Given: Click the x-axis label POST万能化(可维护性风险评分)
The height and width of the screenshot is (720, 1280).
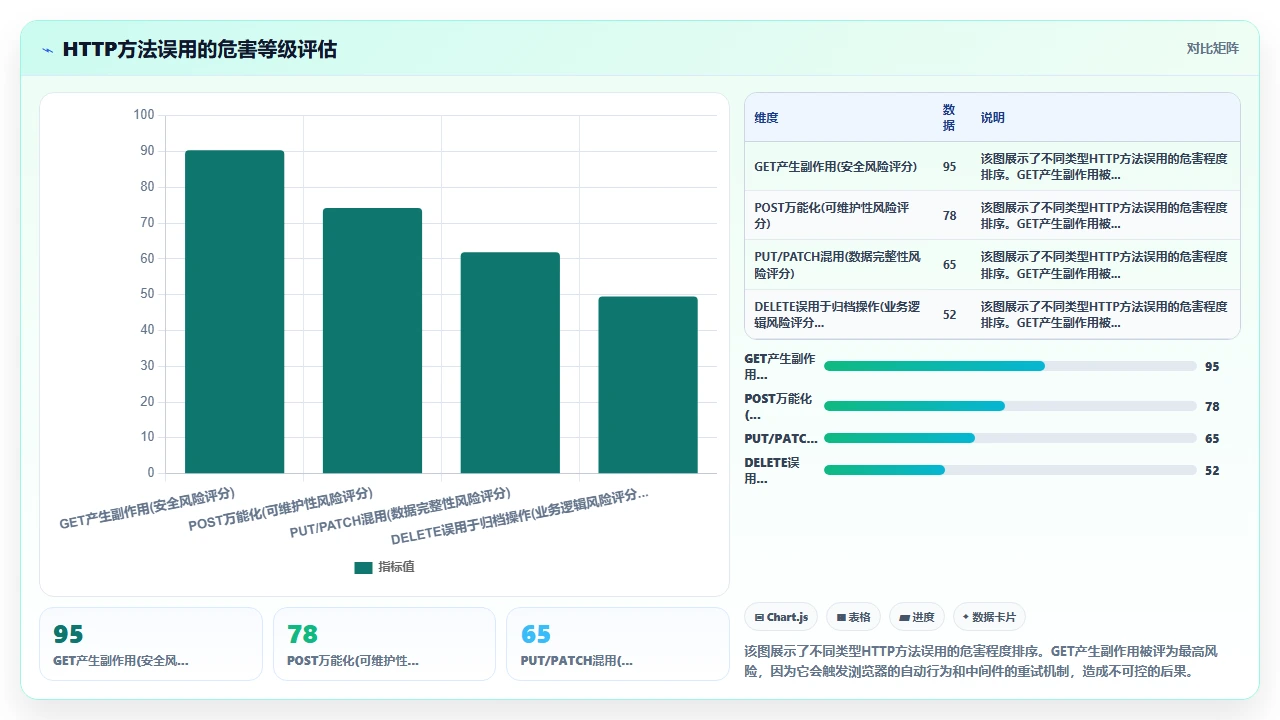Looking at the screenshot, I should [x=280, y=509].
